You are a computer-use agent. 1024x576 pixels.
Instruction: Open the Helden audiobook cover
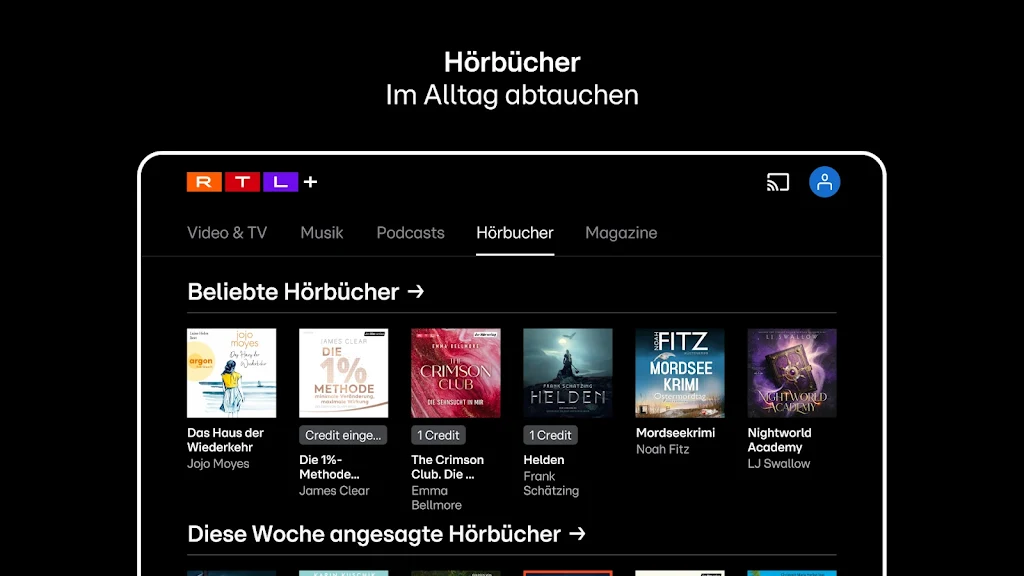pos(568,373)
